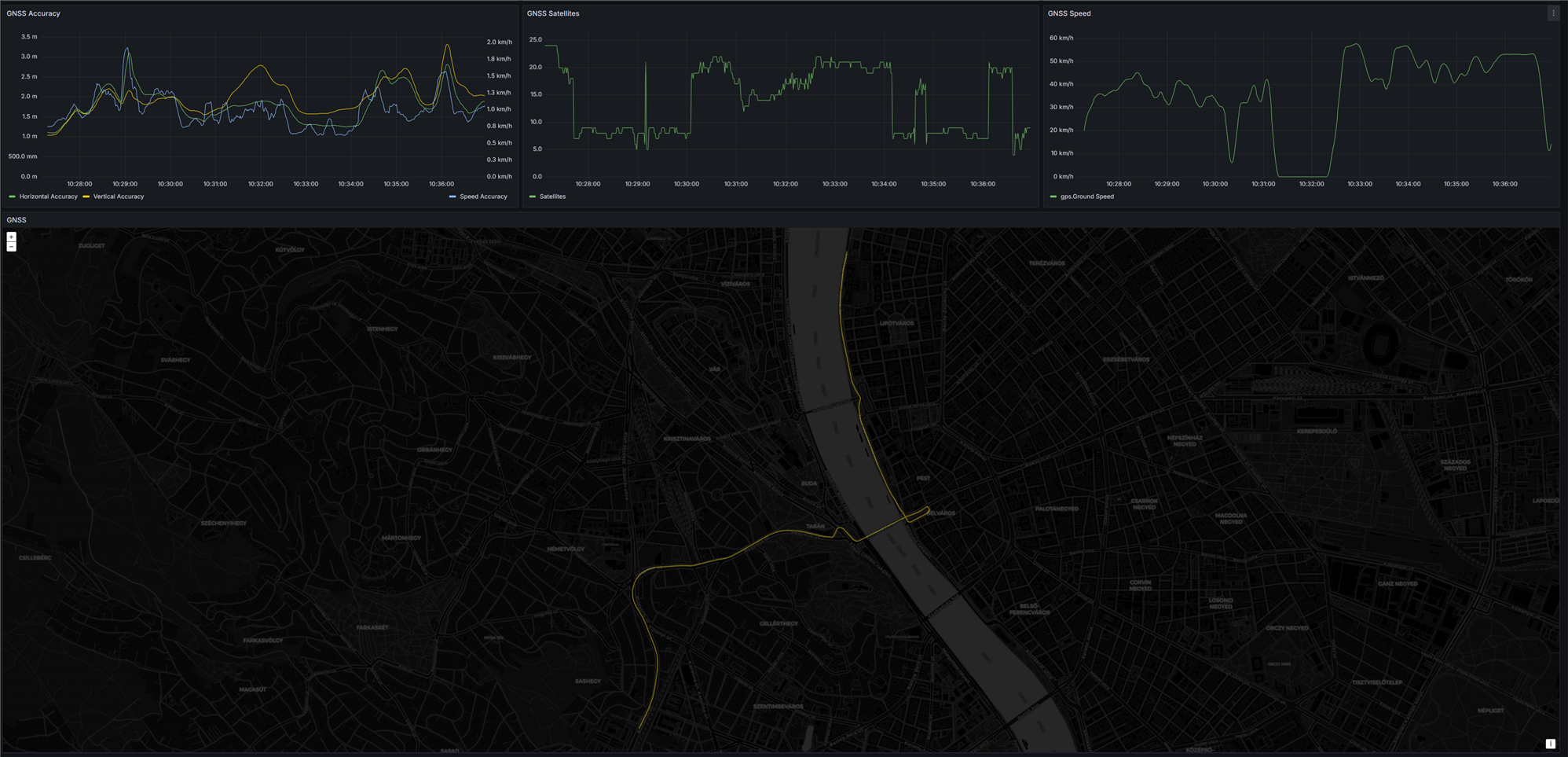Click the LIPÓTVÁROS map label
The width and height of the screenshot is (1568, 757).
(x=897, y=323)
